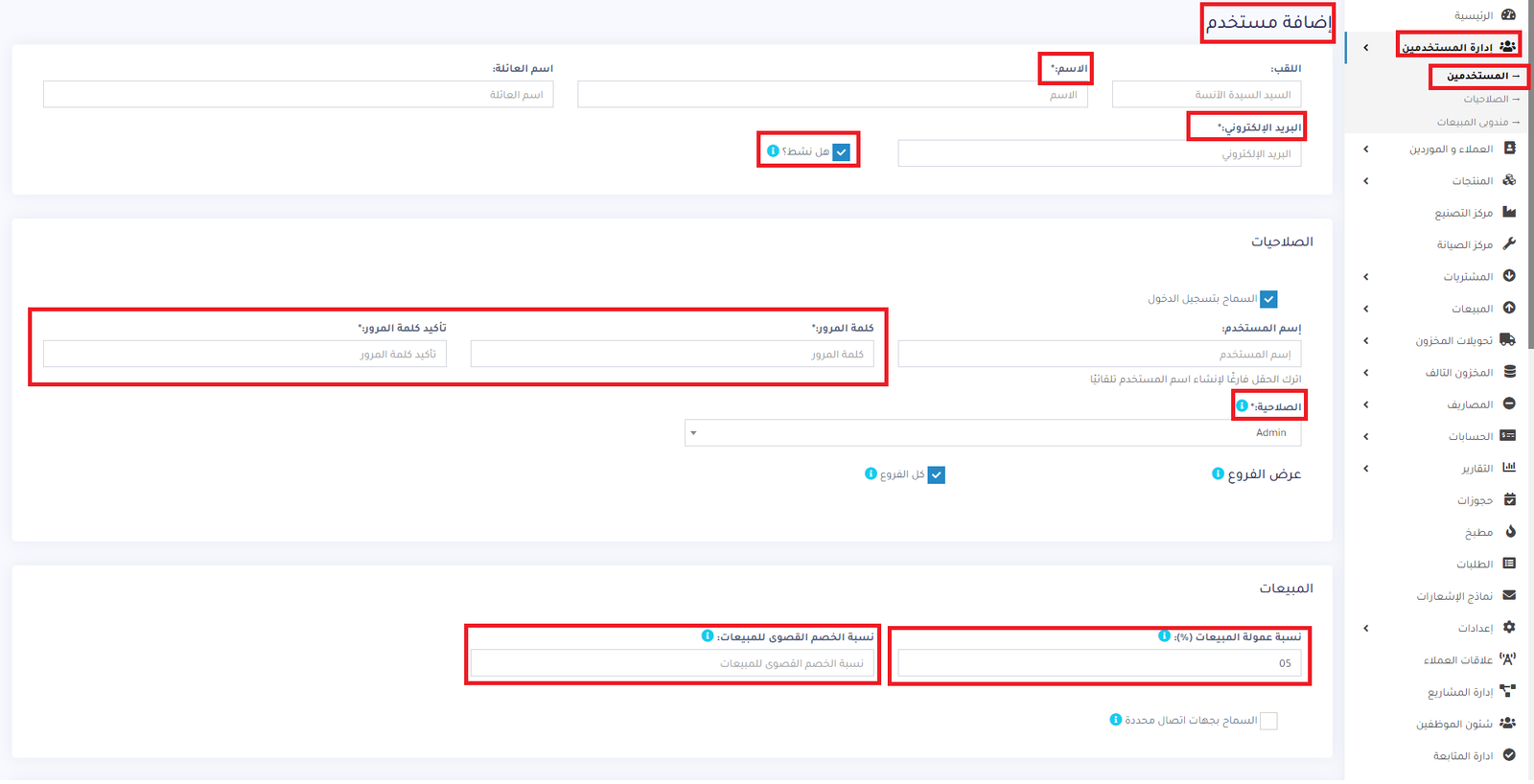Toggle the كل الفروع checkbox
Image resolution: width=1534 pixels, height=784 pixels.
937,475
